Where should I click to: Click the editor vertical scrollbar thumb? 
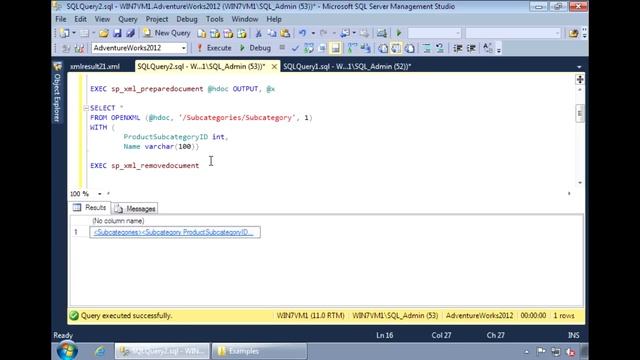pos(580,113)
